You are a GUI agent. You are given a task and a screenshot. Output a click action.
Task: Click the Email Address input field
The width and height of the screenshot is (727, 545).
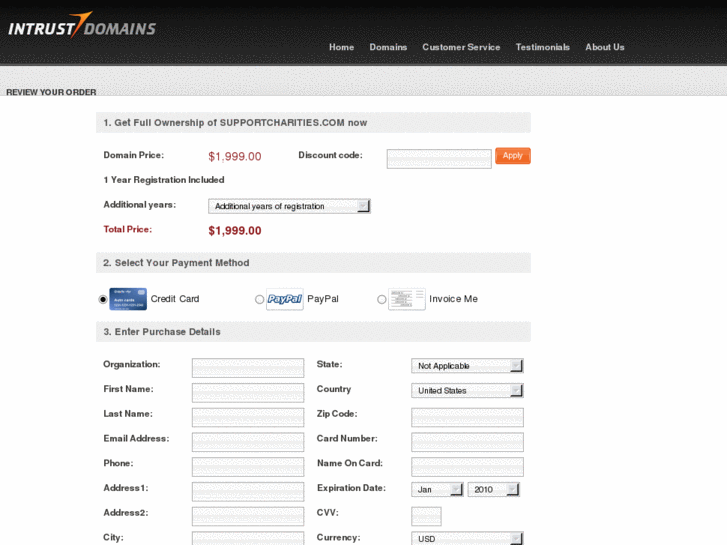click(x=248, y=442)
